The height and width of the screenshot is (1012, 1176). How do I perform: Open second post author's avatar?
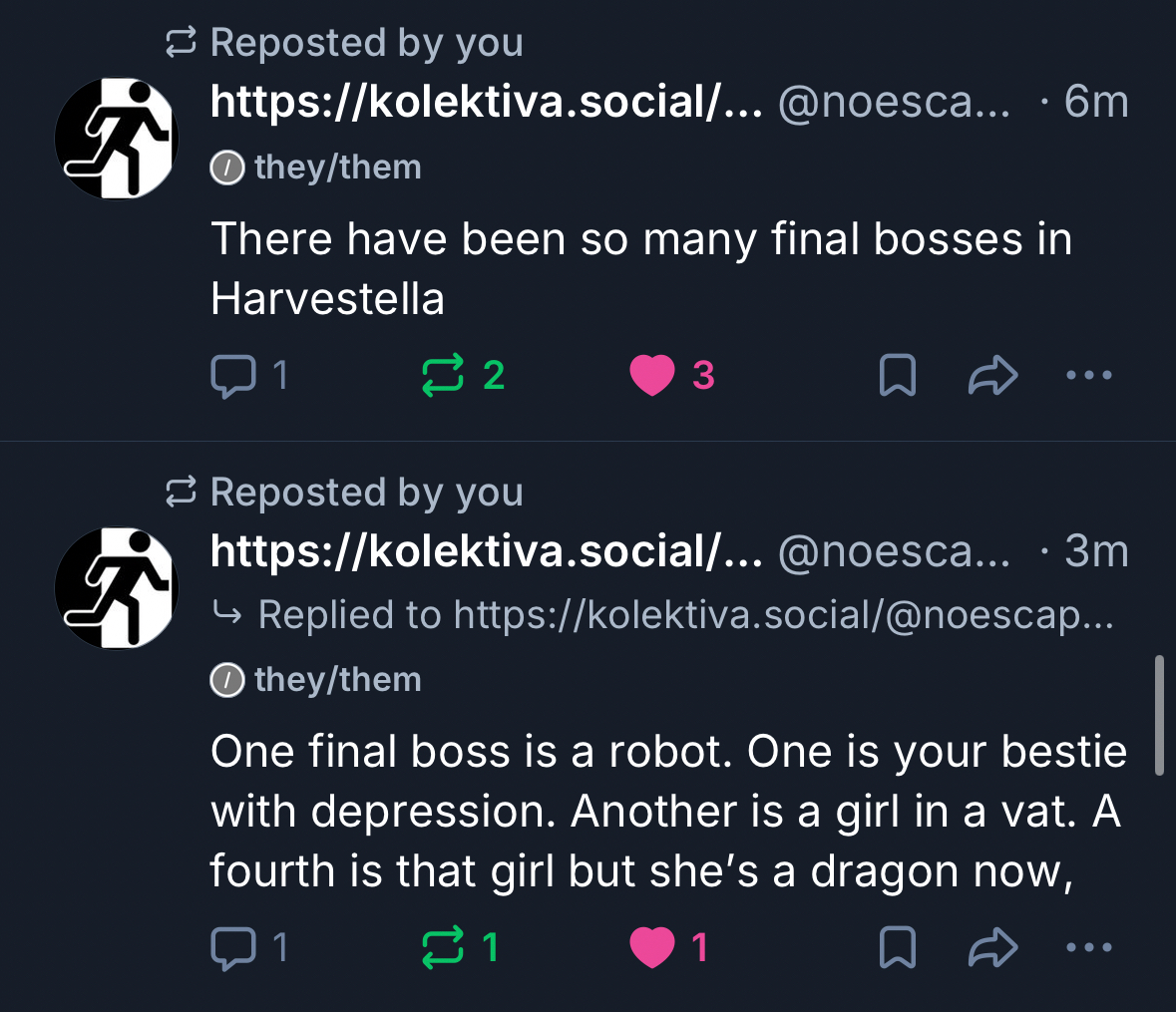point(117,588)
